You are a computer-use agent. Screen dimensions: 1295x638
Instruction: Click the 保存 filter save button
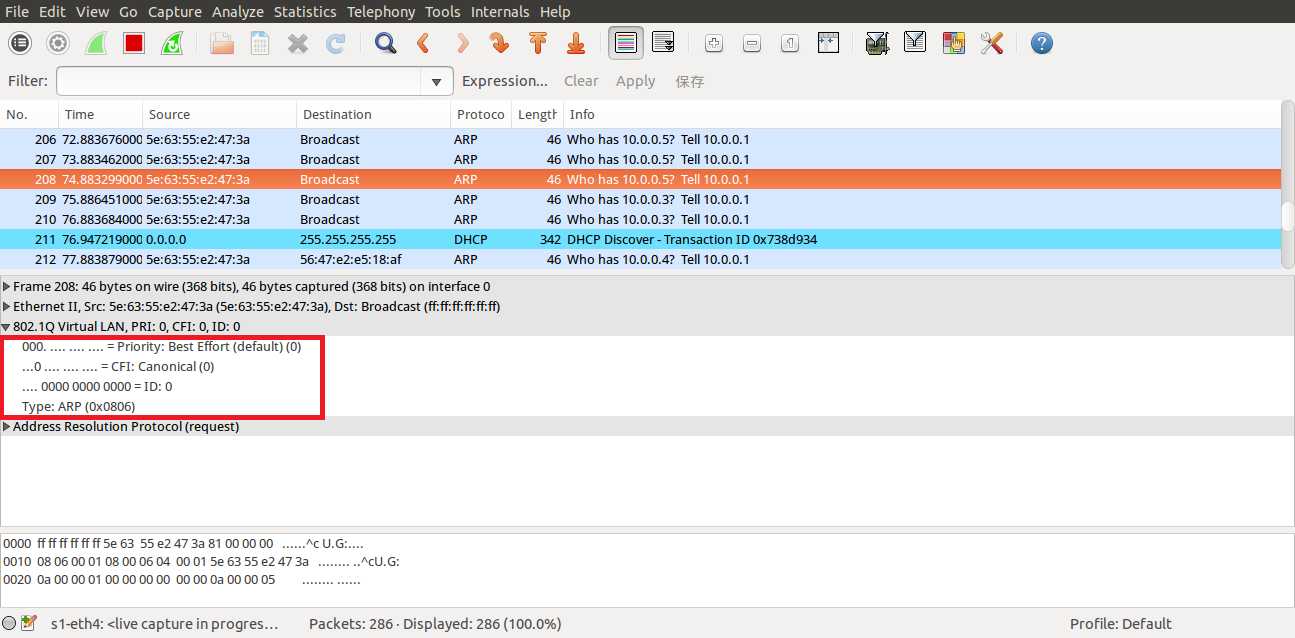690,81
